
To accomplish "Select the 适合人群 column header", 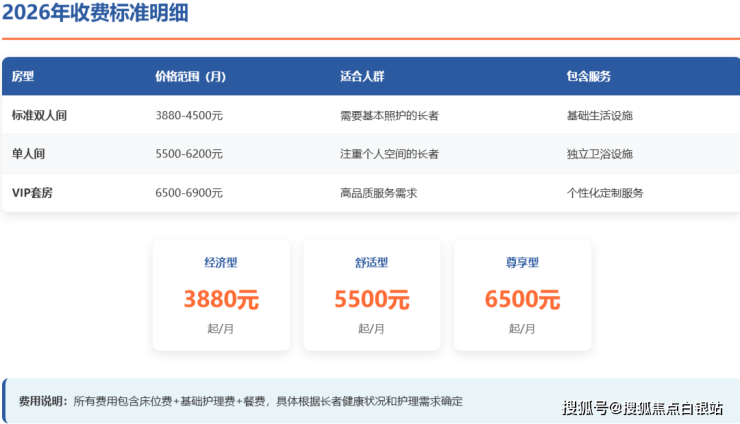I will pos(362,76).
